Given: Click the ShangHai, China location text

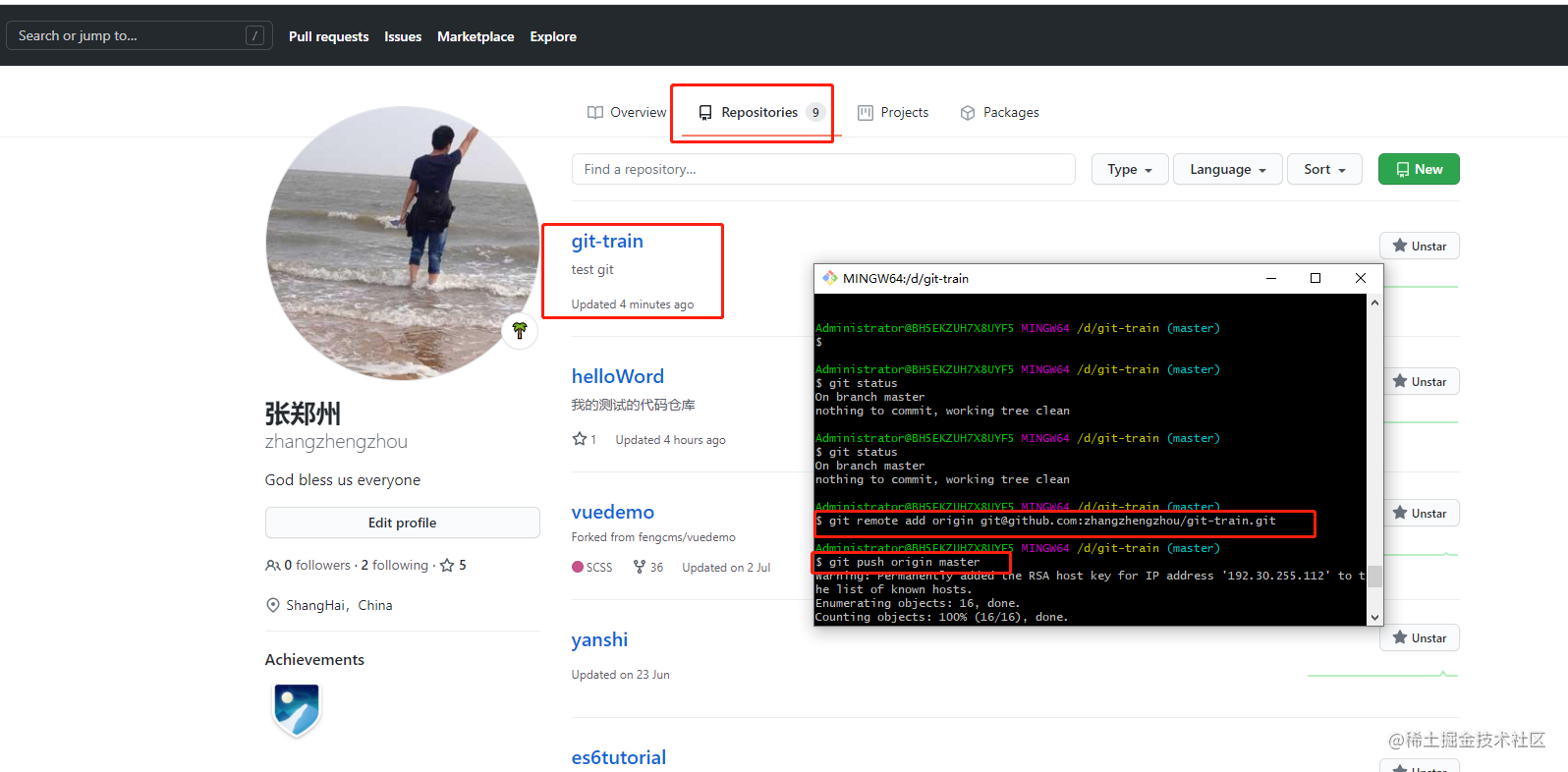Looking at the screenshot, I should coord(339,605).
